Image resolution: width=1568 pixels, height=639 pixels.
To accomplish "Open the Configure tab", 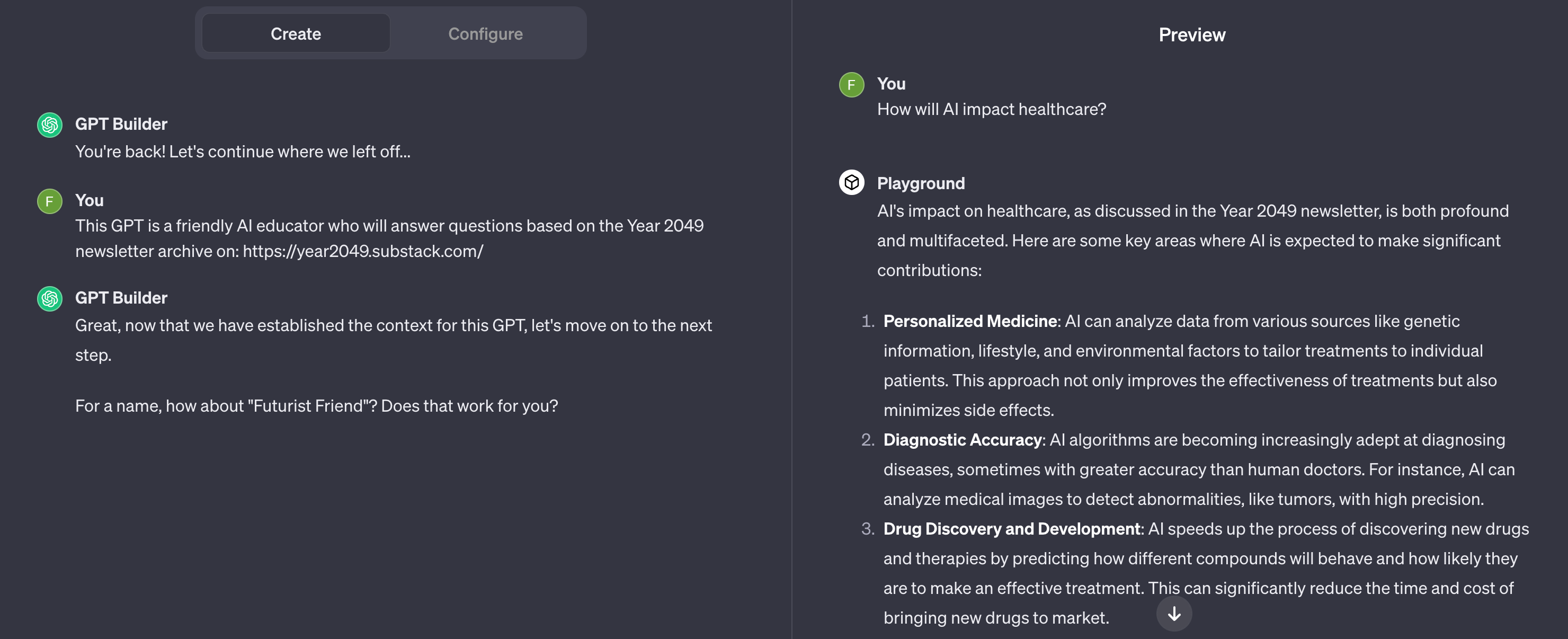I will (x=485, y=33).
